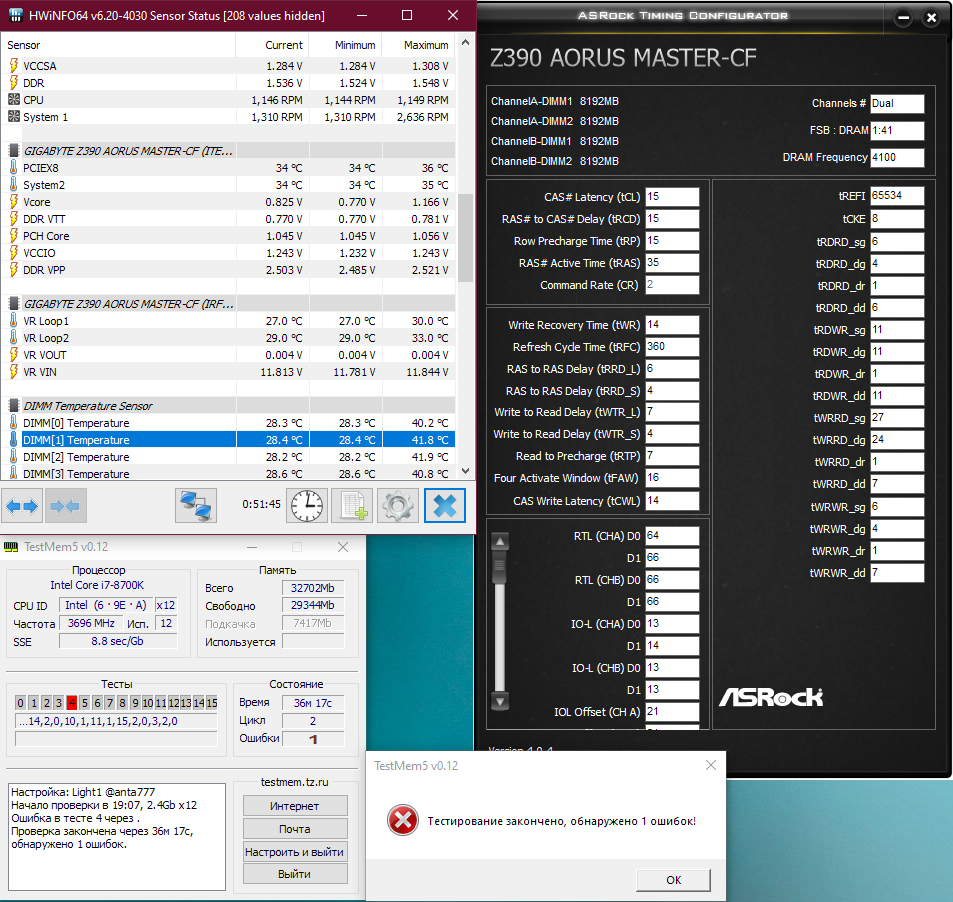This screenshot has height=902, width=953.
Task: Click ASRock timing list scroll down arrow
Action: 500,701
